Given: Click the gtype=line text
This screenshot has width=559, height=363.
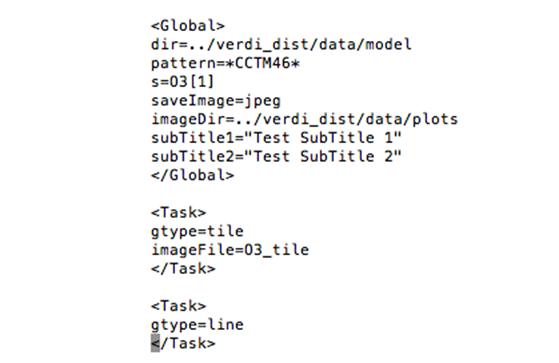Looking at the screenshot, I should (198, 325).
